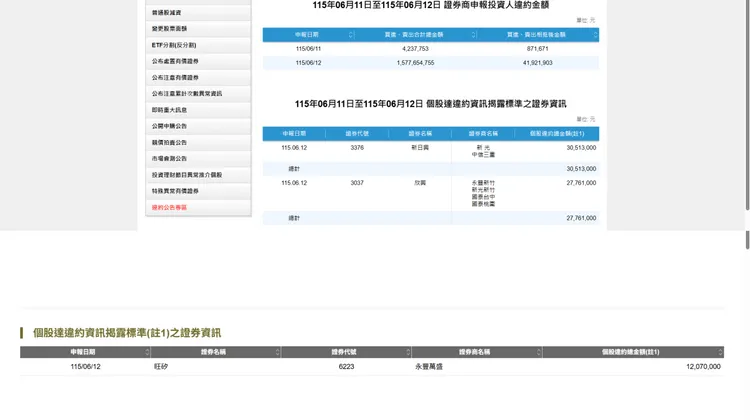Sort by 買進、賣出合計總金額 arrow icon
Screen dimensions: 750x420
click(x=473, y=35)
